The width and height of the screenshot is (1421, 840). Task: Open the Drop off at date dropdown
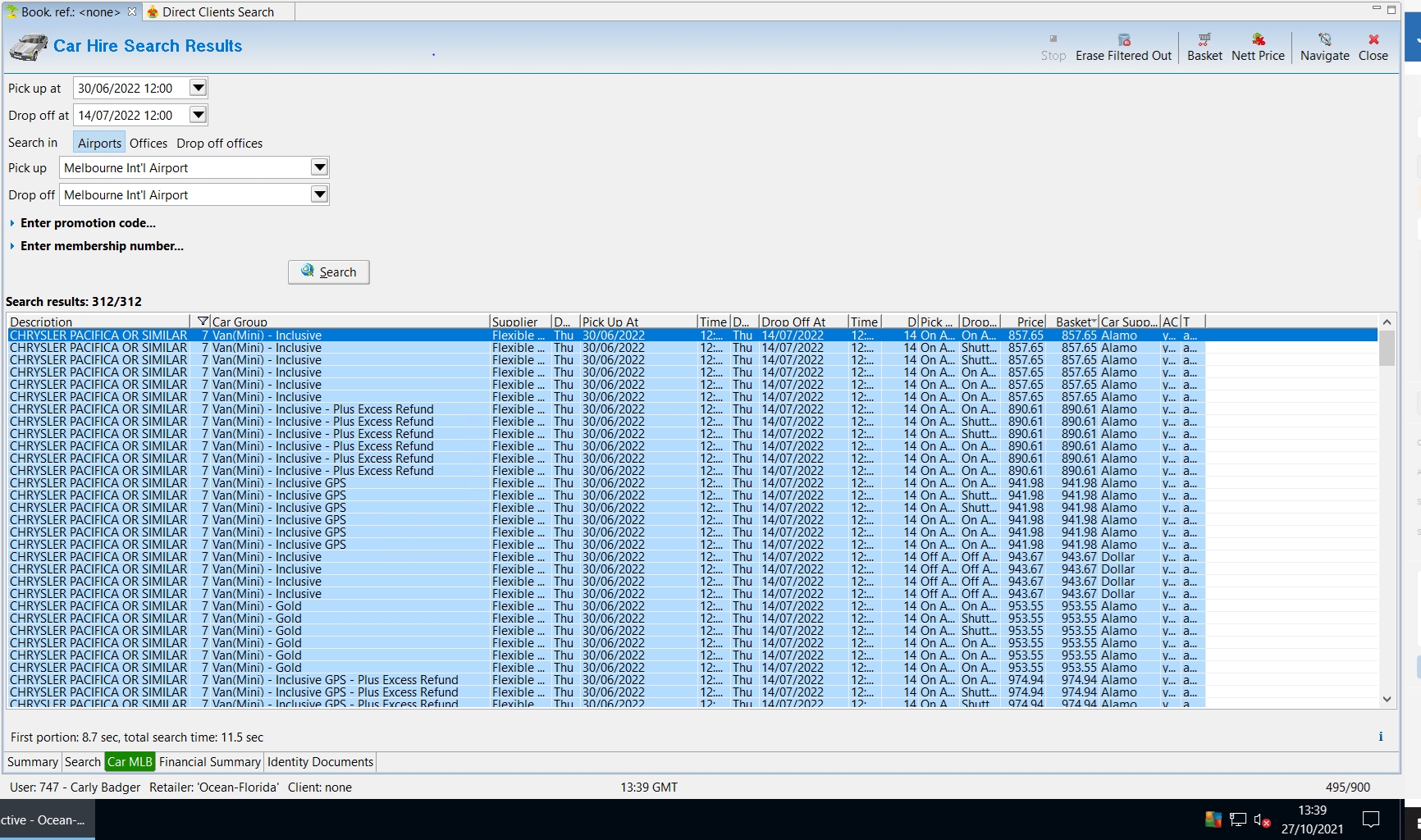point(198,115)
